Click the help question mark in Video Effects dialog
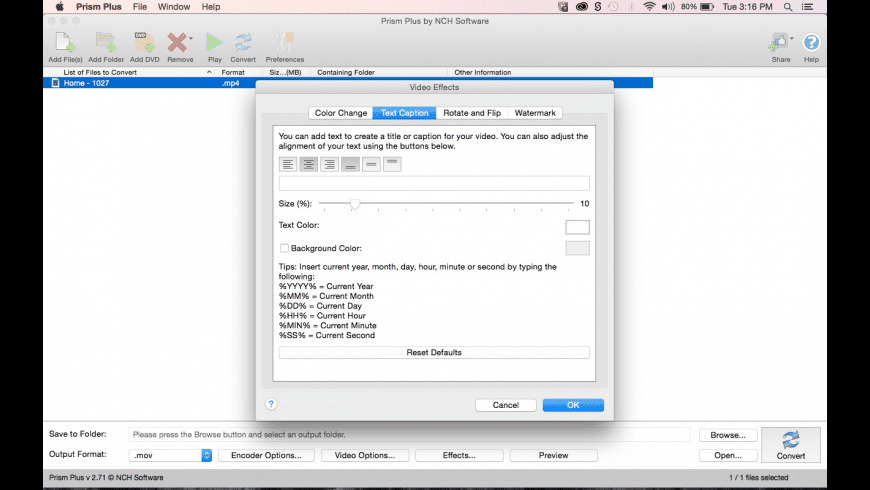The height and width of the screenshot is (490, 870). tap(271, 404)
